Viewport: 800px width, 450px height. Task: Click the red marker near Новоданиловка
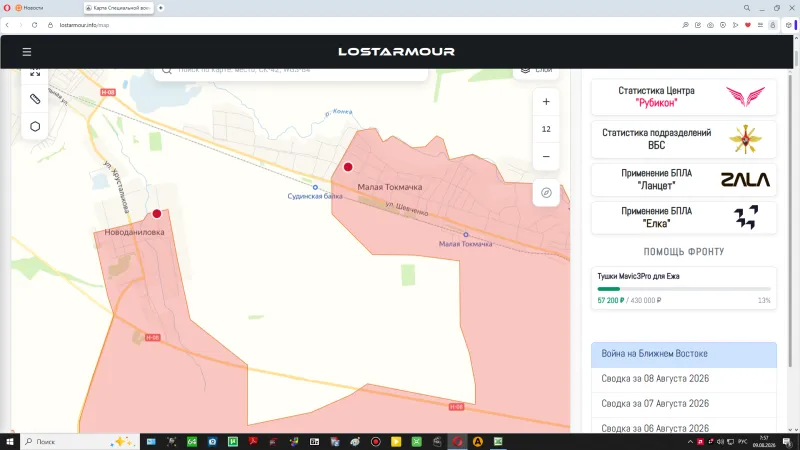(157, 214)
